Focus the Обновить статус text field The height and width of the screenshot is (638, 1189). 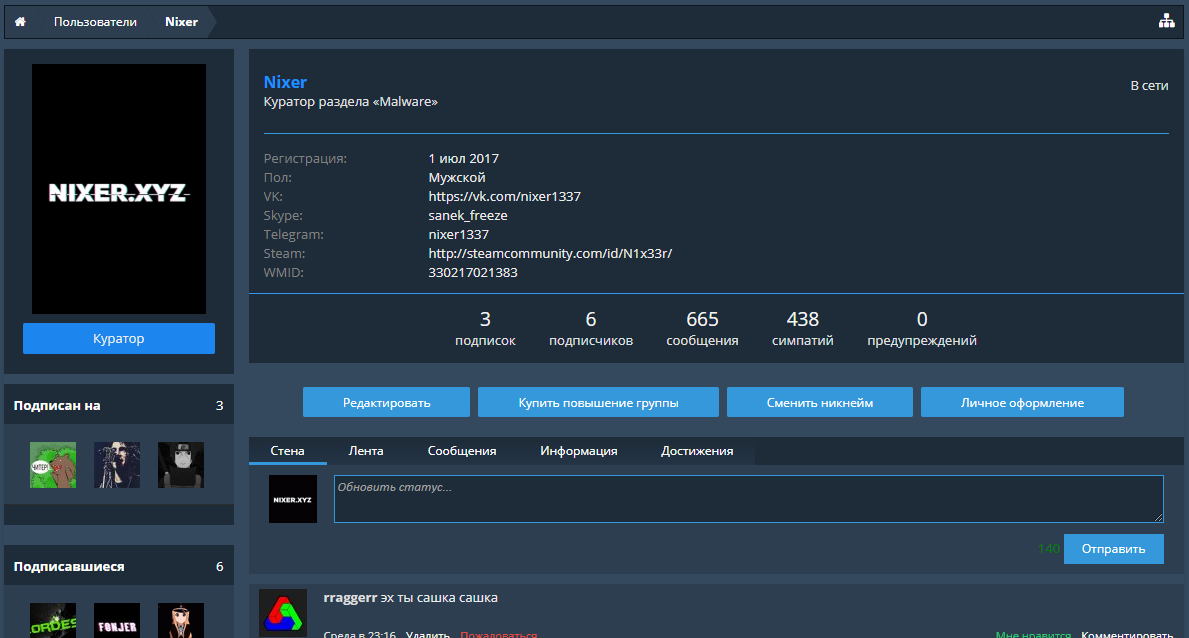coord(748,499)
